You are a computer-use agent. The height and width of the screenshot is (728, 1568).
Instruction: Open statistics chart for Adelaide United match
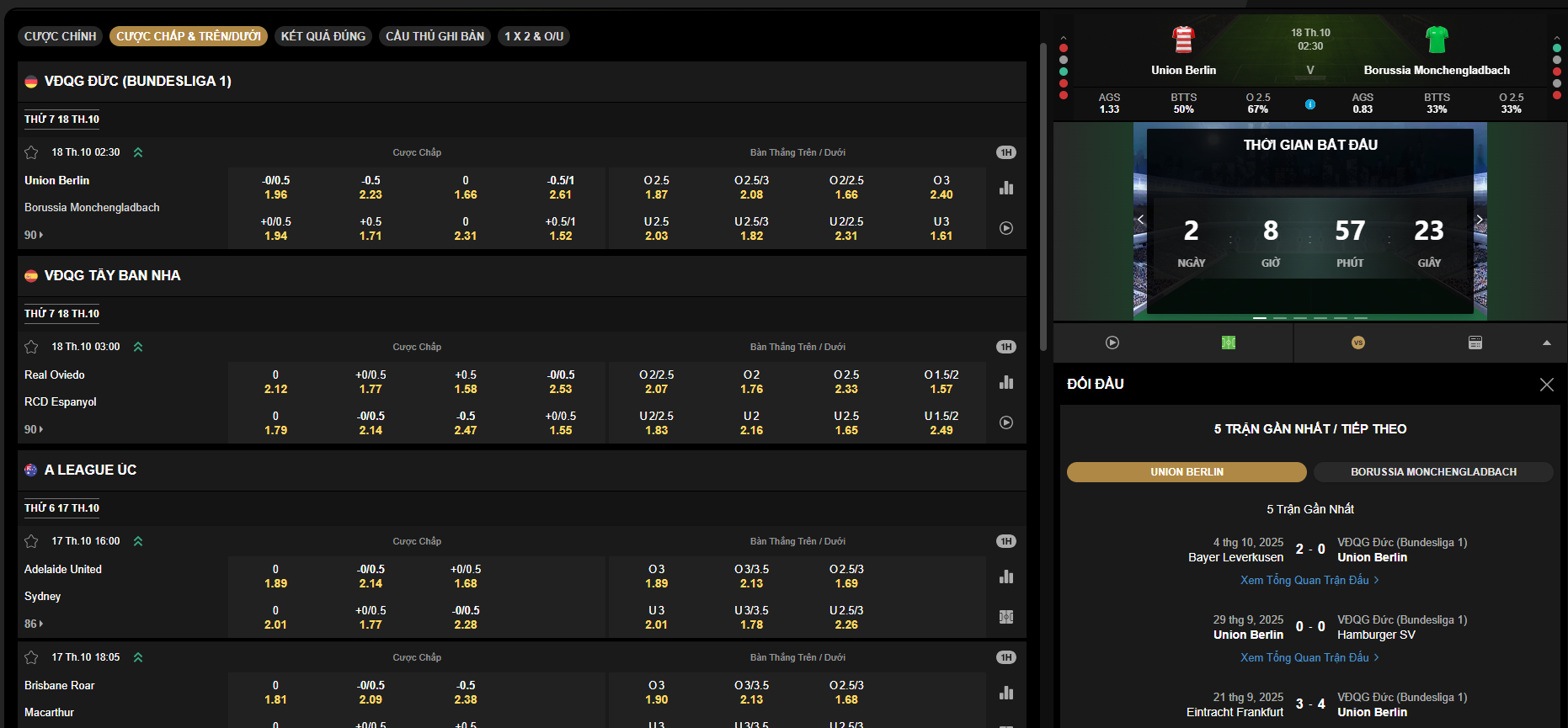(x=1006, y=577)
